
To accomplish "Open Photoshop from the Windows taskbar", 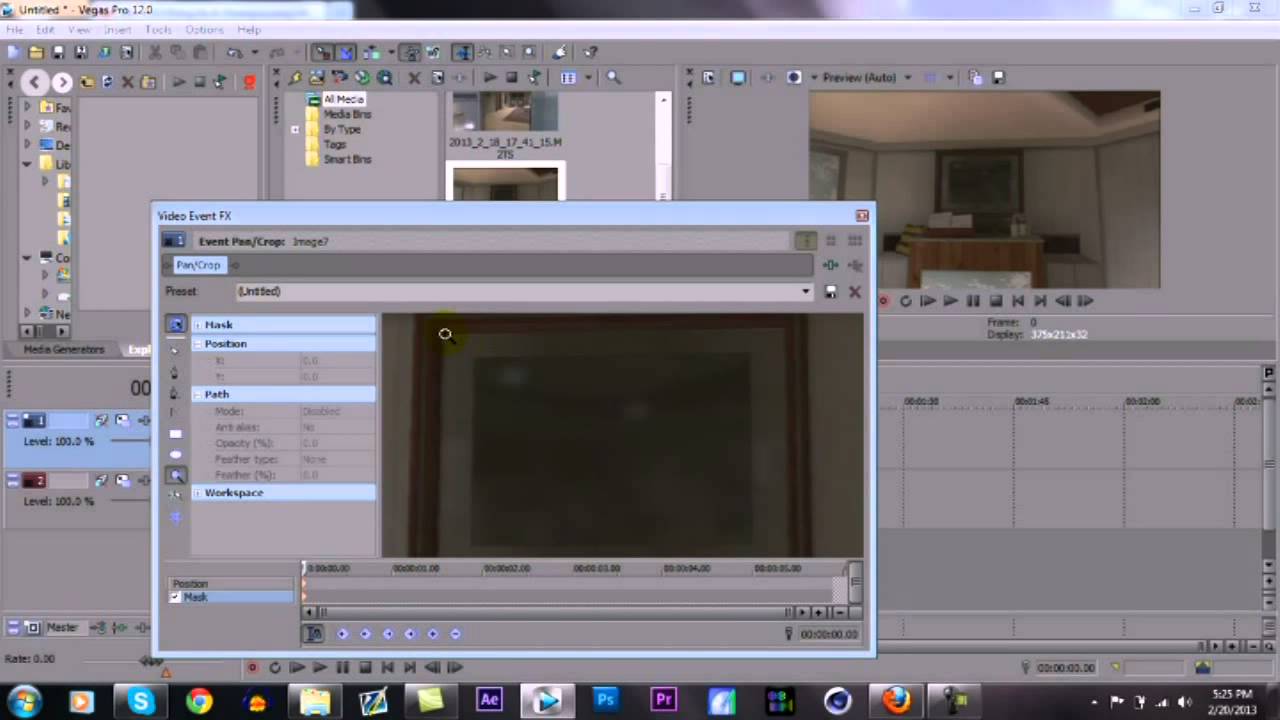I will 605,700.
